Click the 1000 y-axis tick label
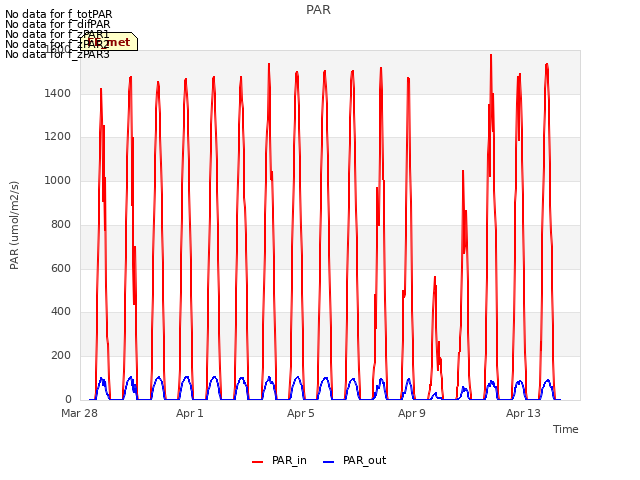Viewport: 640px width, 480px height. (x=58, y=180)
